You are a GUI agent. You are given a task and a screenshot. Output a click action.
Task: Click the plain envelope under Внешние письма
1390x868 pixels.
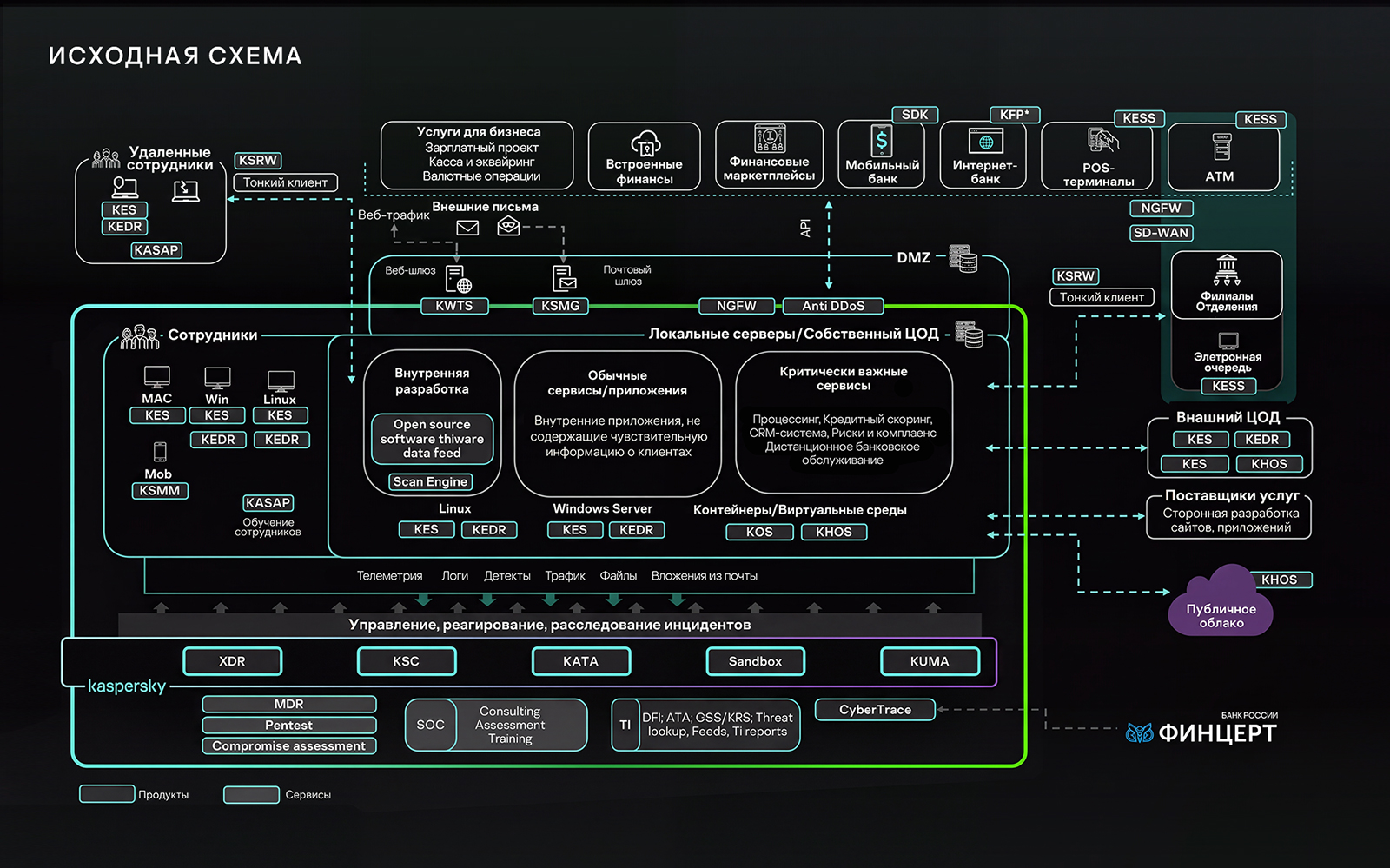pos(467,228)
